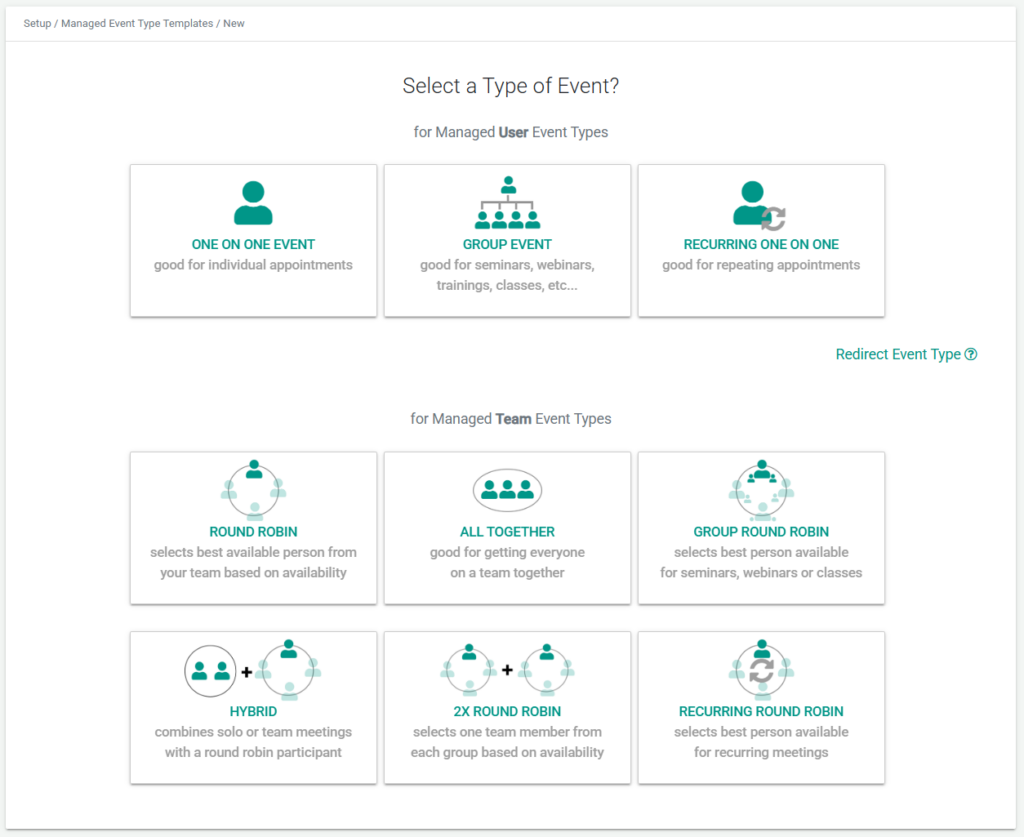Click the ALL TOGETHER card description
Viewport: 1024px width, 837px height.
pyautogui.click(x=507, y=563)
